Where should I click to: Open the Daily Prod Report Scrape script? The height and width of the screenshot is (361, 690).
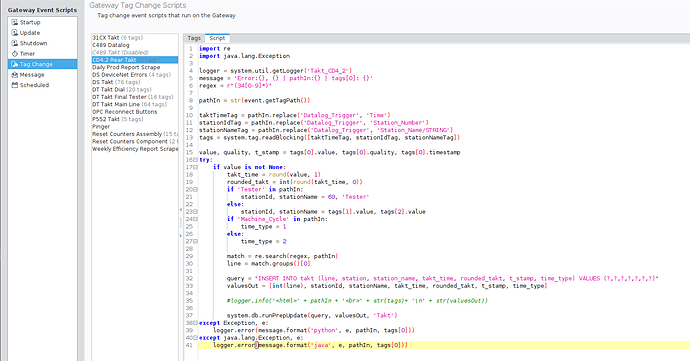click(x=126, y=67)
